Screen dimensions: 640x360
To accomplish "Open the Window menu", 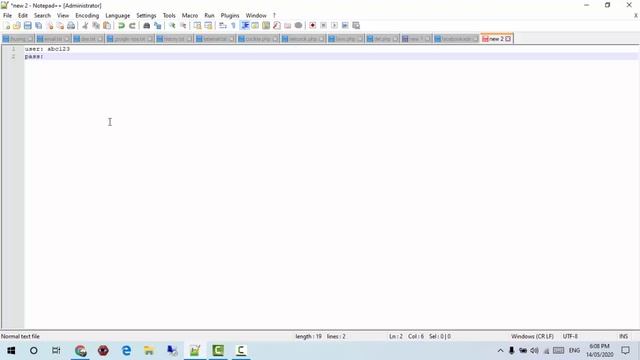I will [256, 16].
